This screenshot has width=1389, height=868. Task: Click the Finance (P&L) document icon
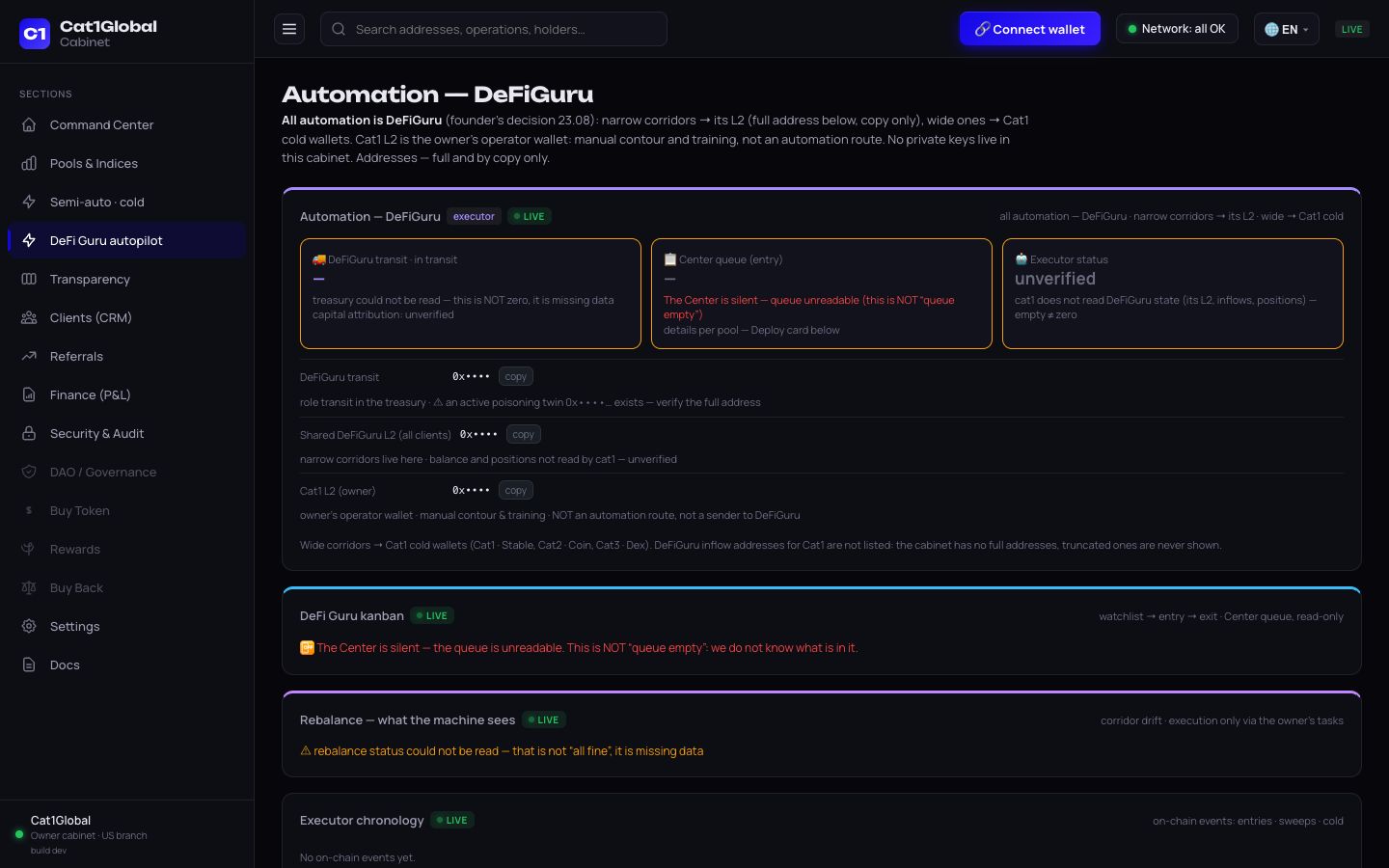tap(29, 394)
